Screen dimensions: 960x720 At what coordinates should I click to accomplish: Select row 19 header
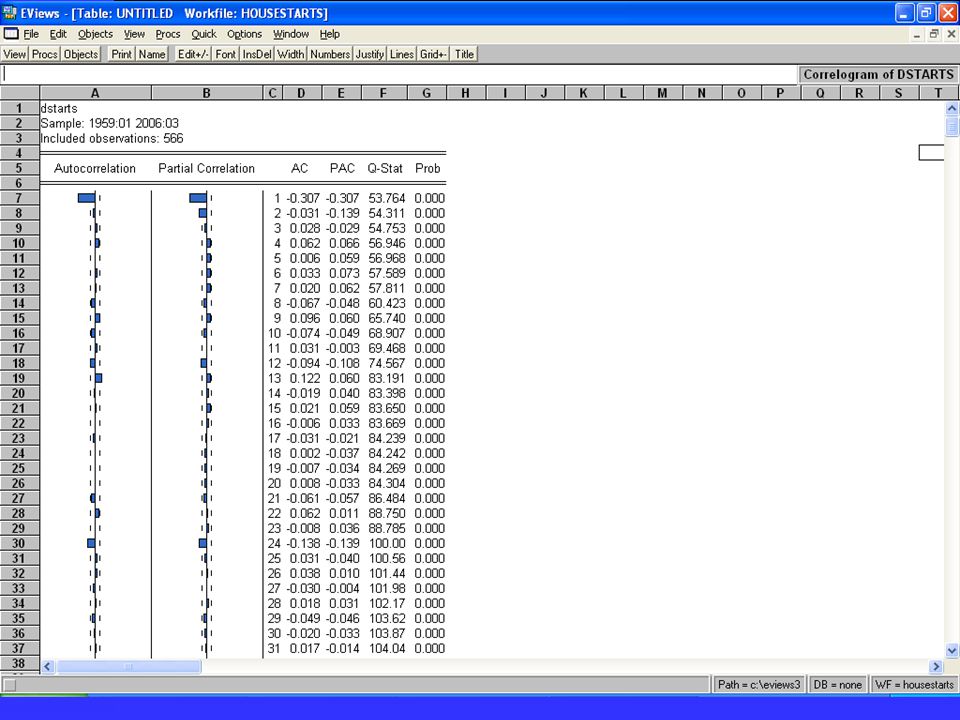[19, 378]
